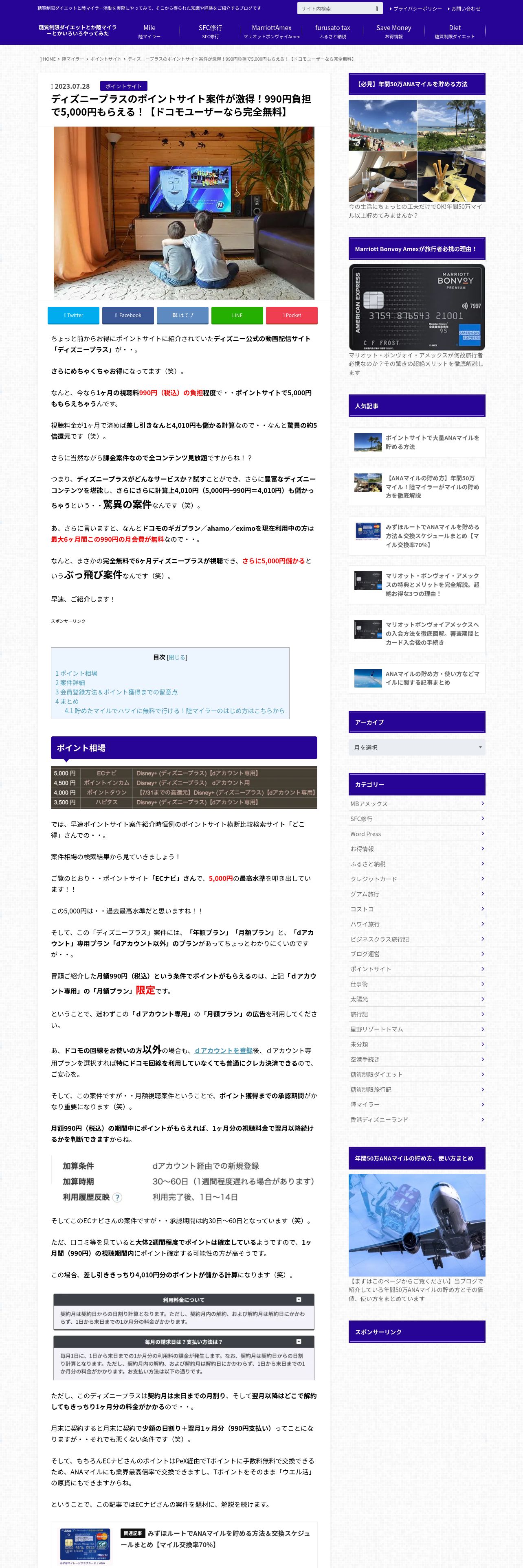This screenshot has width=523, height=1568.
Task: Click the main article image of kids watching TV
Action: 184,213
